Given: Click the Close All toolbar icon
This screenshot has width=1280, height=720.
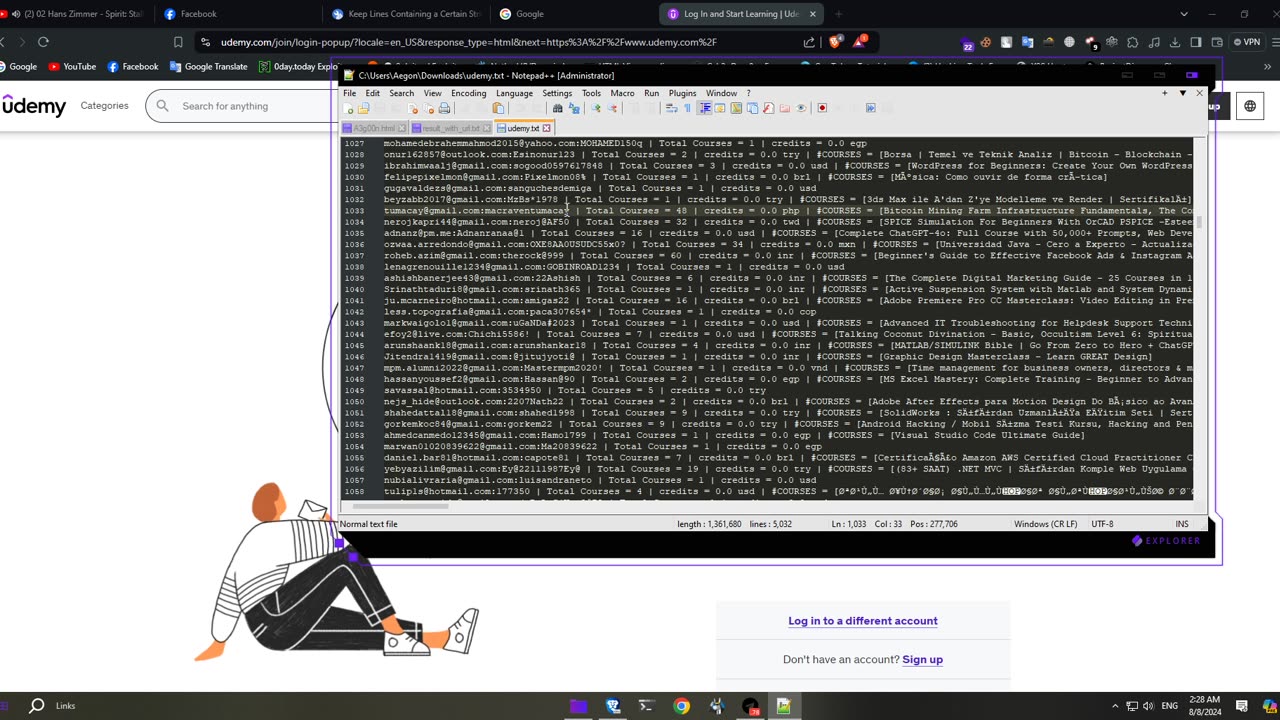Looking at the screenshot, I should coord(429,108).
